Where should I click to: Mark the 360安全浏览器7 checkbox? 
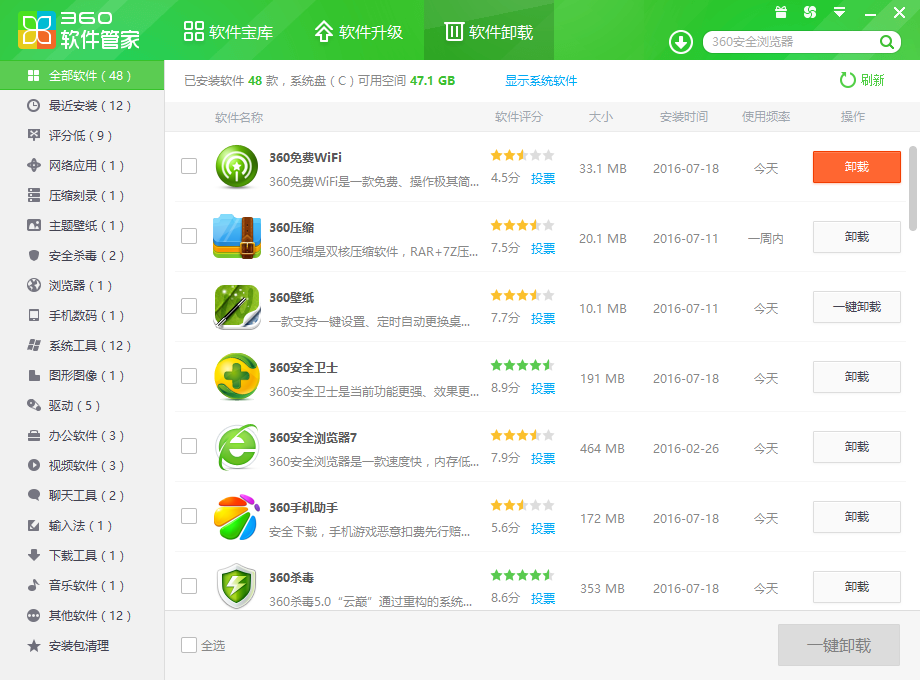(x=189, y=446)
